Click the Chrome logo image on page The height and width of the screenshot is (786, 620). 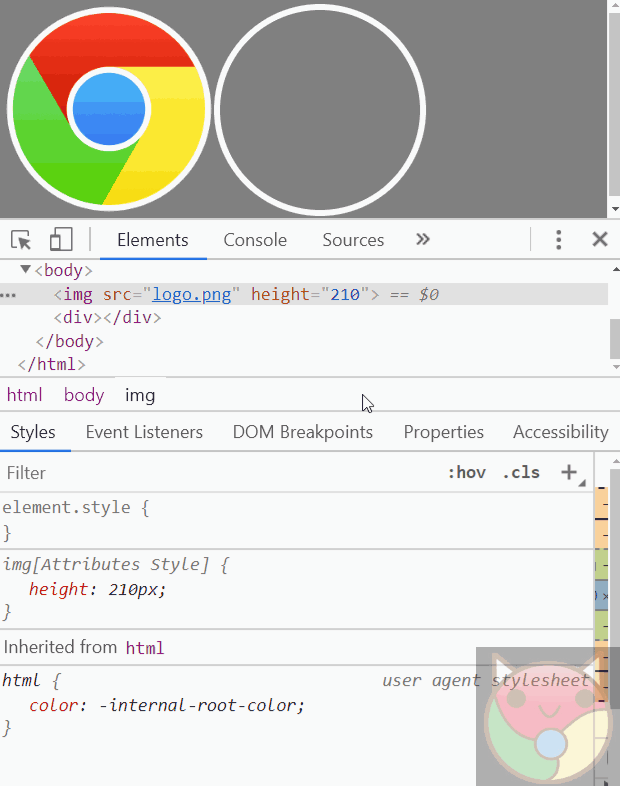point(109,109)
